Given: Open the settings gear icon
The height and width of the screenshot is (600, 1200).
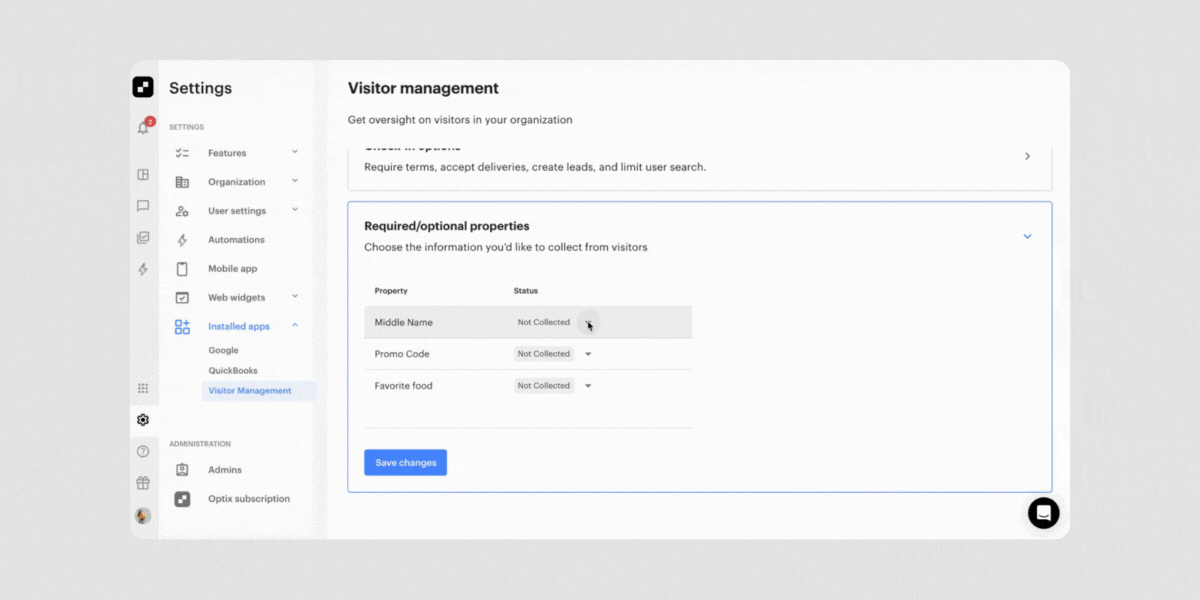Looking at the screenshot, I should [143, 420].
